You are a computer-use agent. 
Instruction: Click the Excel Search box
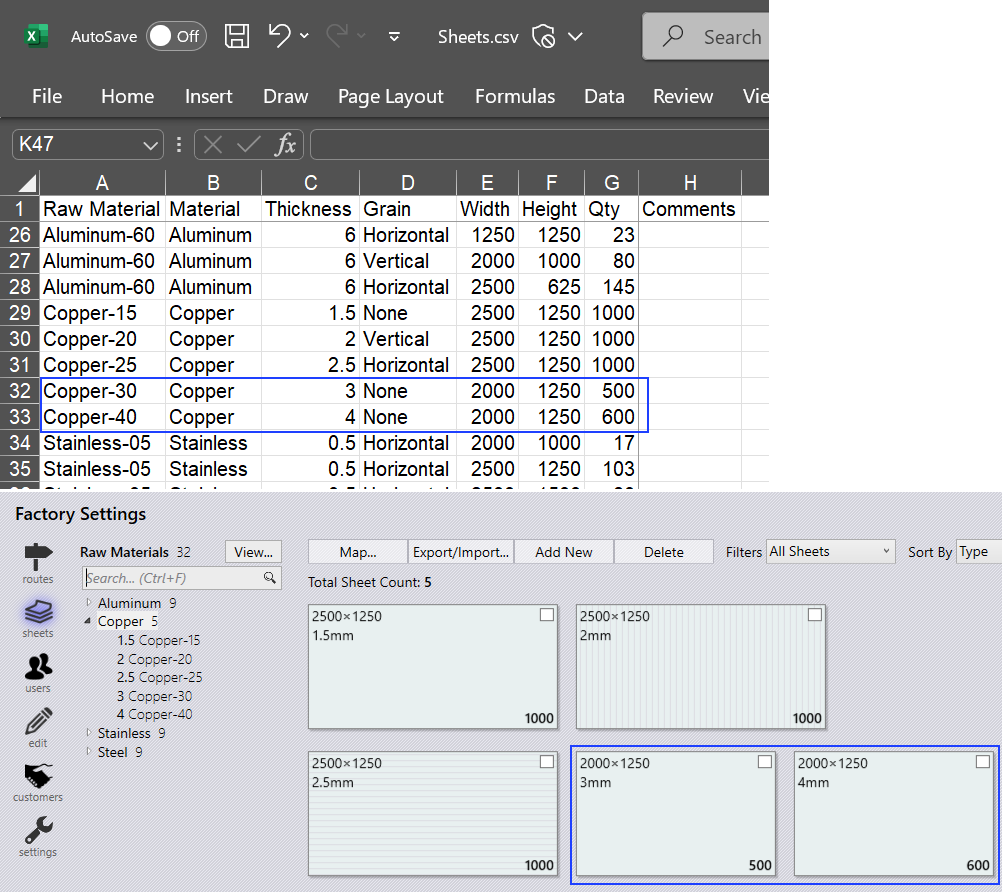tap(706, 36)
